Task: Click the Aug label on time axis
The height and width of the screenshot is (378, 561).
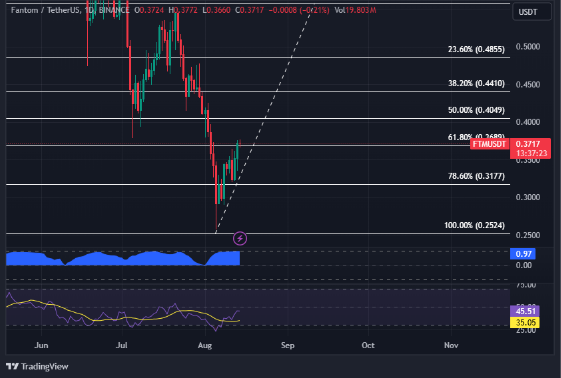Action: coord(205,345)
